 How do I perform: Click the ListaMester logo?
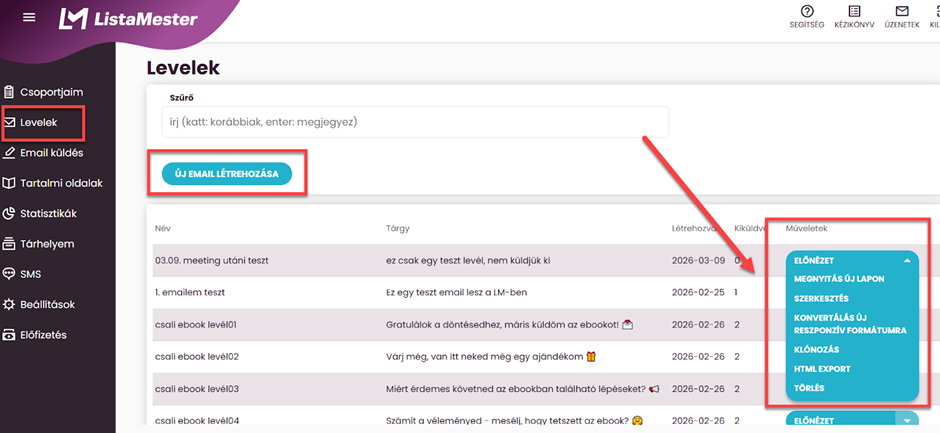(128, 19)
